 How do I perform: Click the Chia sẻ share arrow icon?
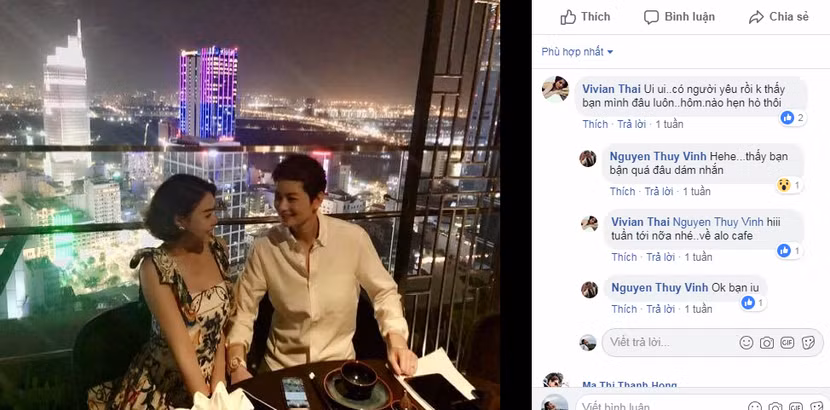pos(756,17)
